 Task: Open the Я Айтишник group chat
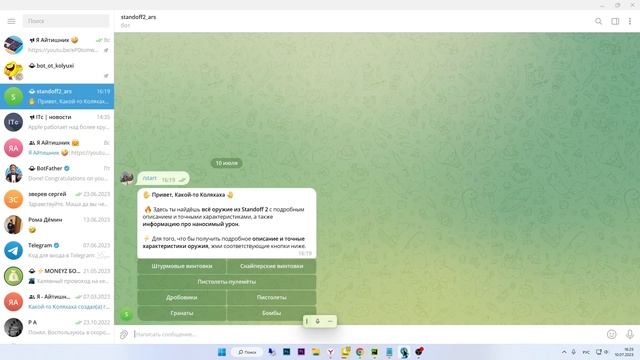pyautogui.click(x=57, y=147)
